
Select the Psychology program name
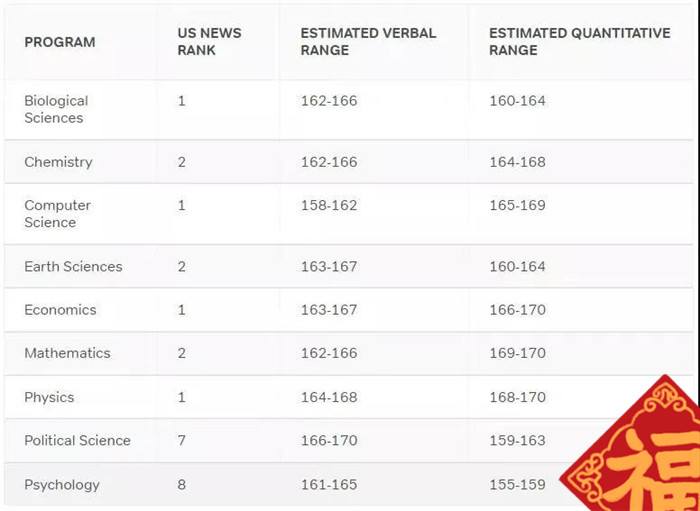tap(62, 485)
